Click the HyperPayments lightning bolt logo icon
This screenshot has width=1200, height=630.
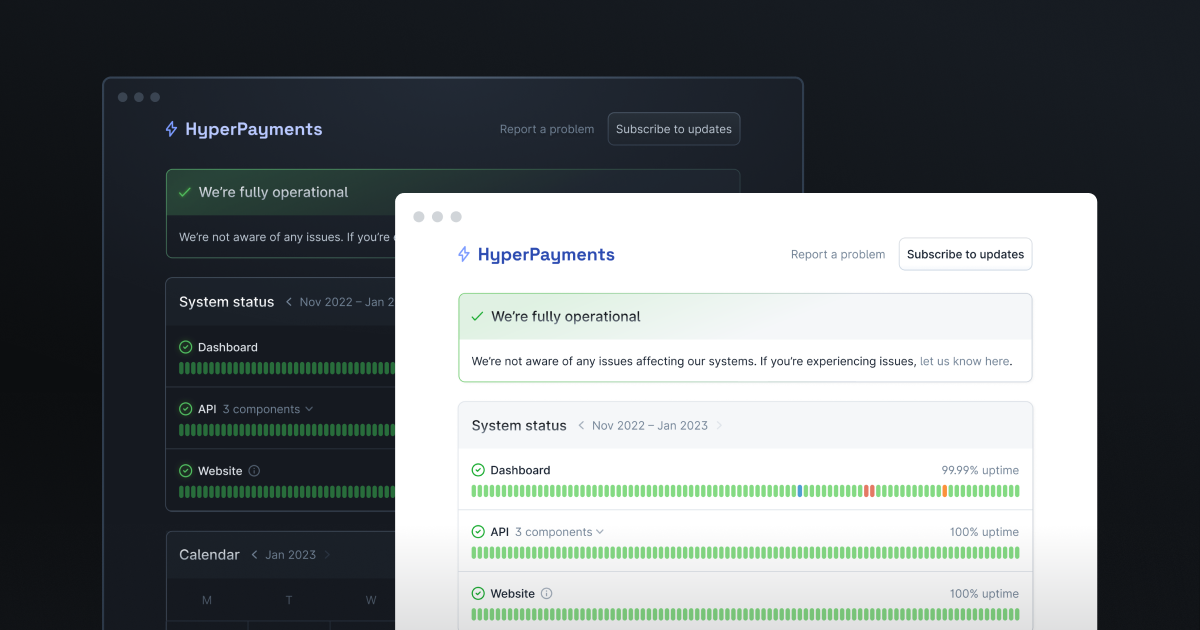coord(463,254)
